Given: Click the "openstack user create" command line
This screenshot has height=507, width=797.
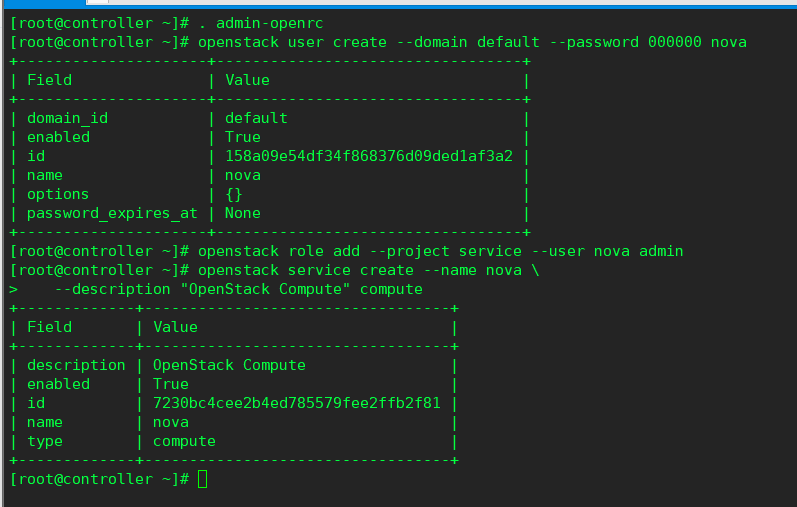Looking at the screenshot, I should pyautogui.click(x=472, y=42).
